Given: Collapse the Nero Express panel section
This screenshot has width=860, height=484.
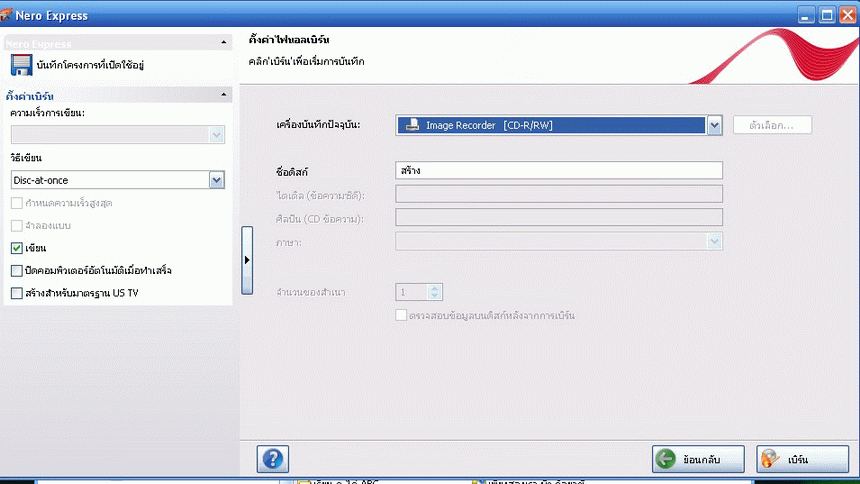Looking at the screenshot, I should tap(224, 42).
